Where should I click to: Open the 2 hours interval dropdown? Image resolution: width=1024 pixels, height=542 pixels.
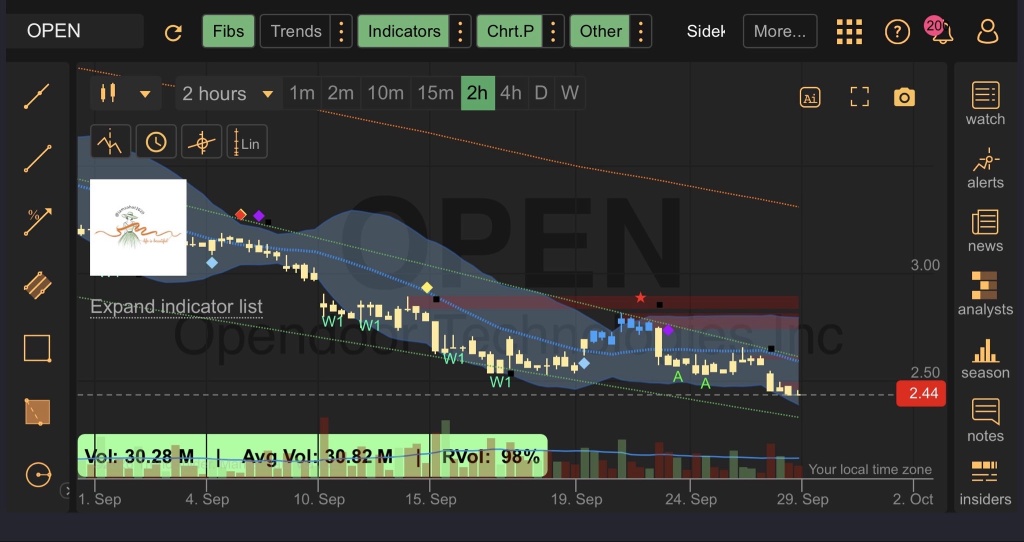click(x=228, y=93)
